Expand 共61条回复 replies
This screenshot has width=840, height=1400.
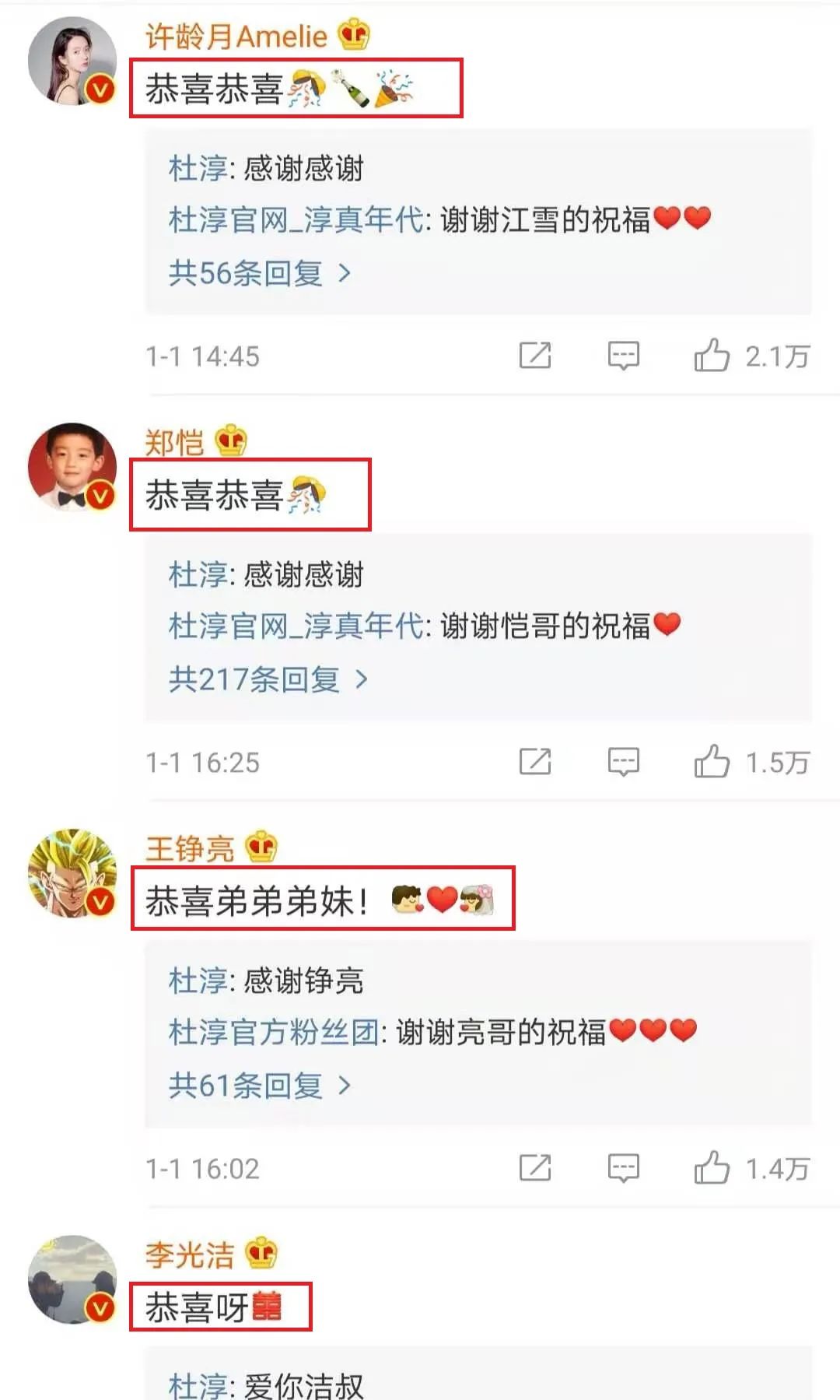tap(261, 1085)
